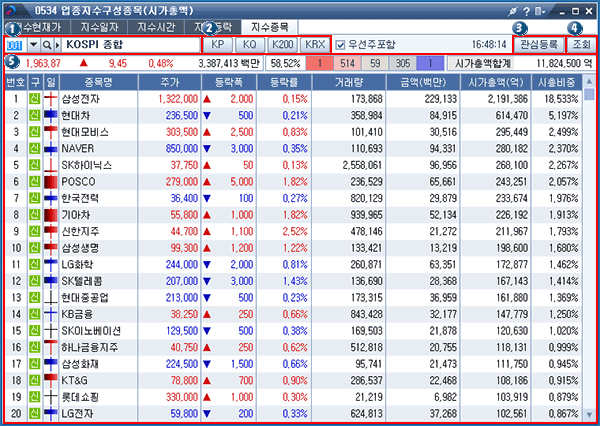Click the green 신 icon for KB금융
The height and width of the screenshot is (426, 600).
(x=35, y=314)
